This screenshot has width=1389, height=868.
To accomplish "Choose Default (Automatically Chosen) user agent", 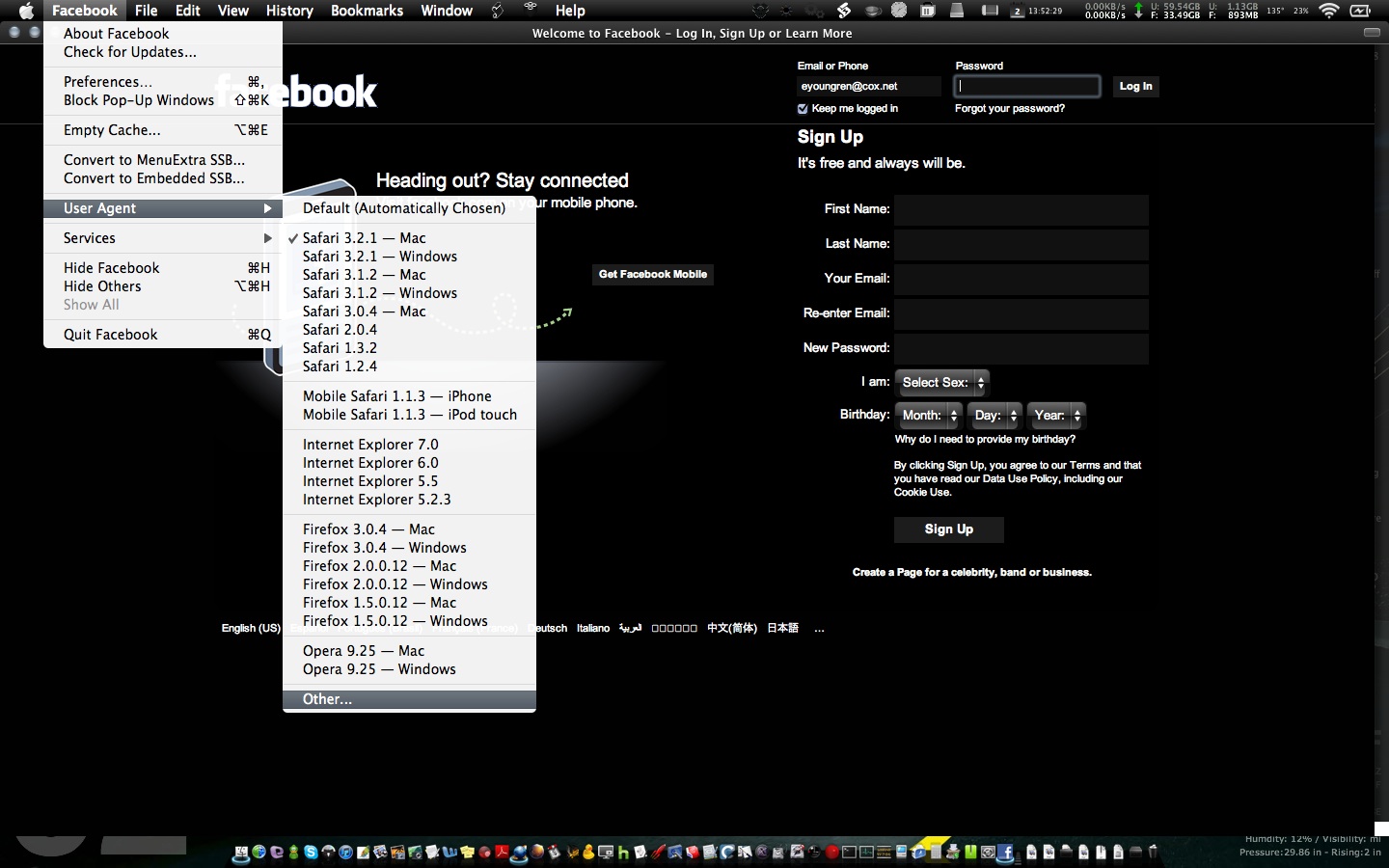I will (409, 208).
